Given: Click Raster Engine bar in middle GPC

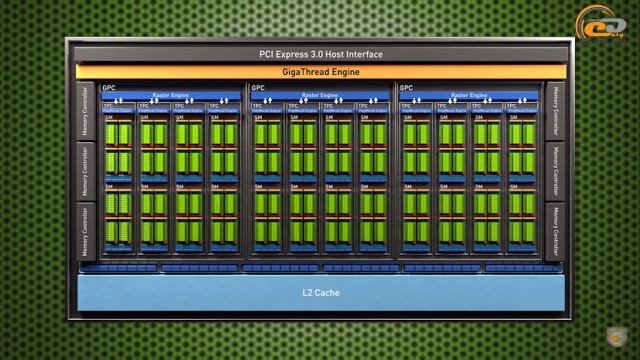Looking at the screenshot, I should [320, 96].
